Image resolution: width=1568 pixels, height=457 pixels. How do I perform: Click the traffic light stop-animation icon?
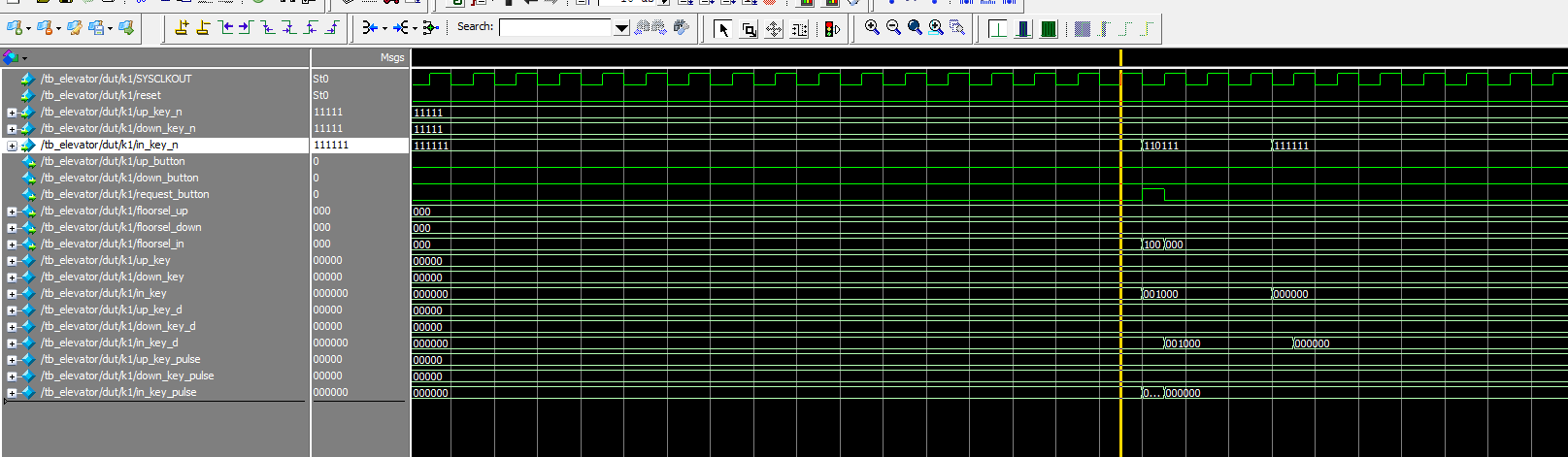[832, 29]
